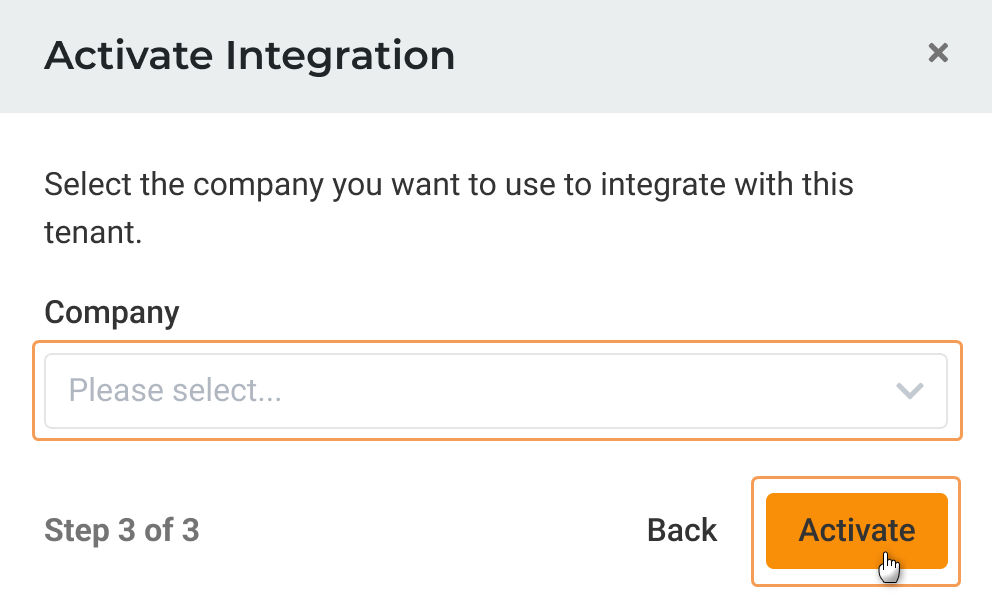
Task: Click the "Please select..." placeholder text
Action: (175, 391)
